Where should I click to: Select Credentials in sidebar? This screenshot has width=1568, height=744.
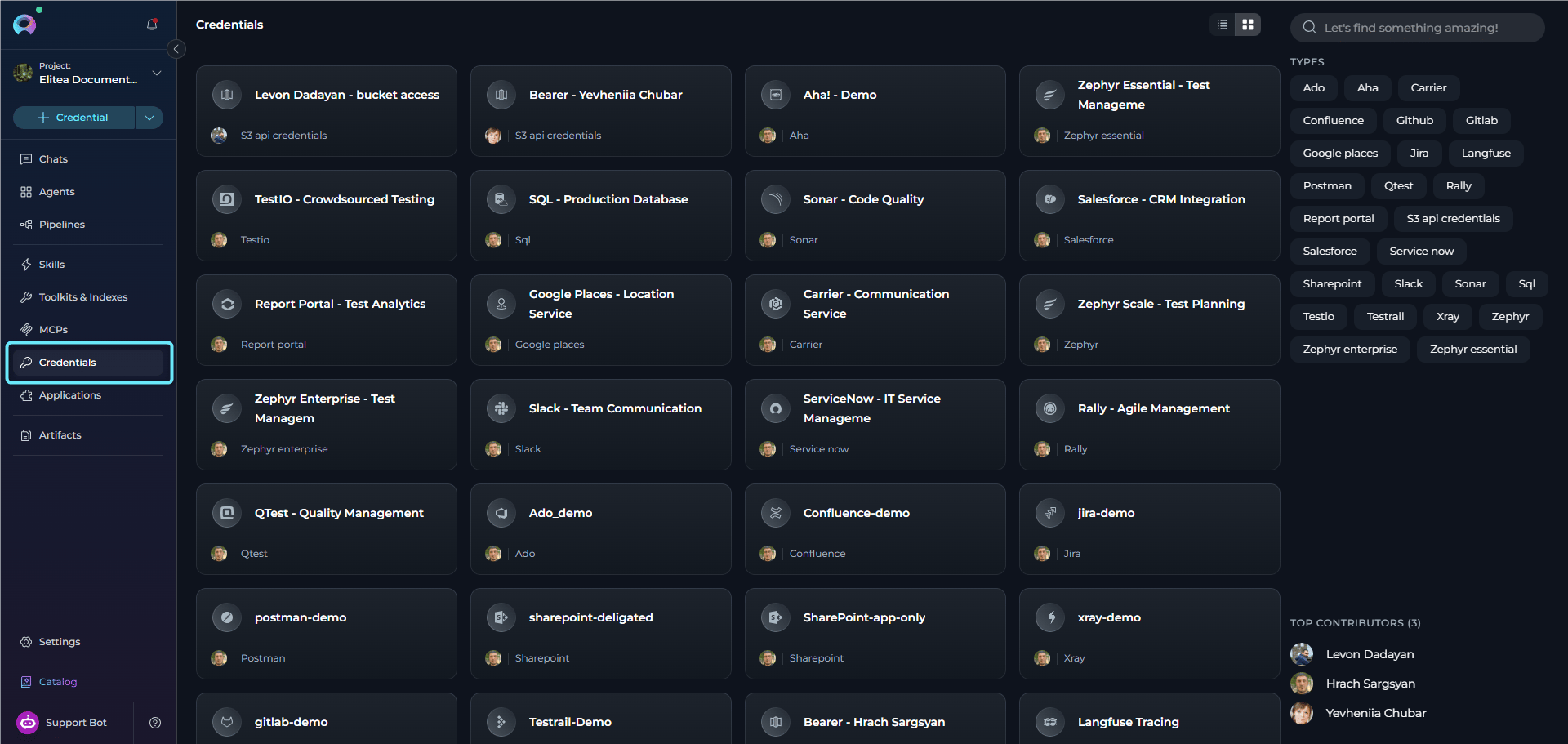tap(88, 363)
